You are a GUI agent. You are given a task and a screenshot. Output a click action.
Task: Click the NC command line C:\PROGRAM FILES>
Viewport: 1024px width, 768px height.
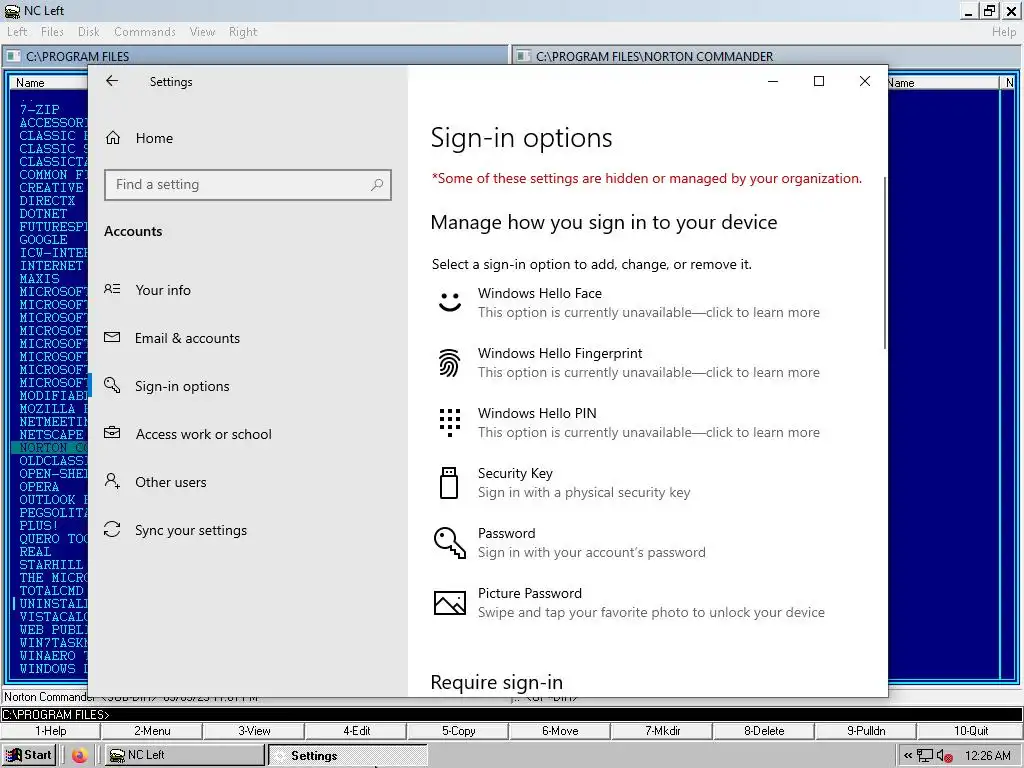pos(512,714)
